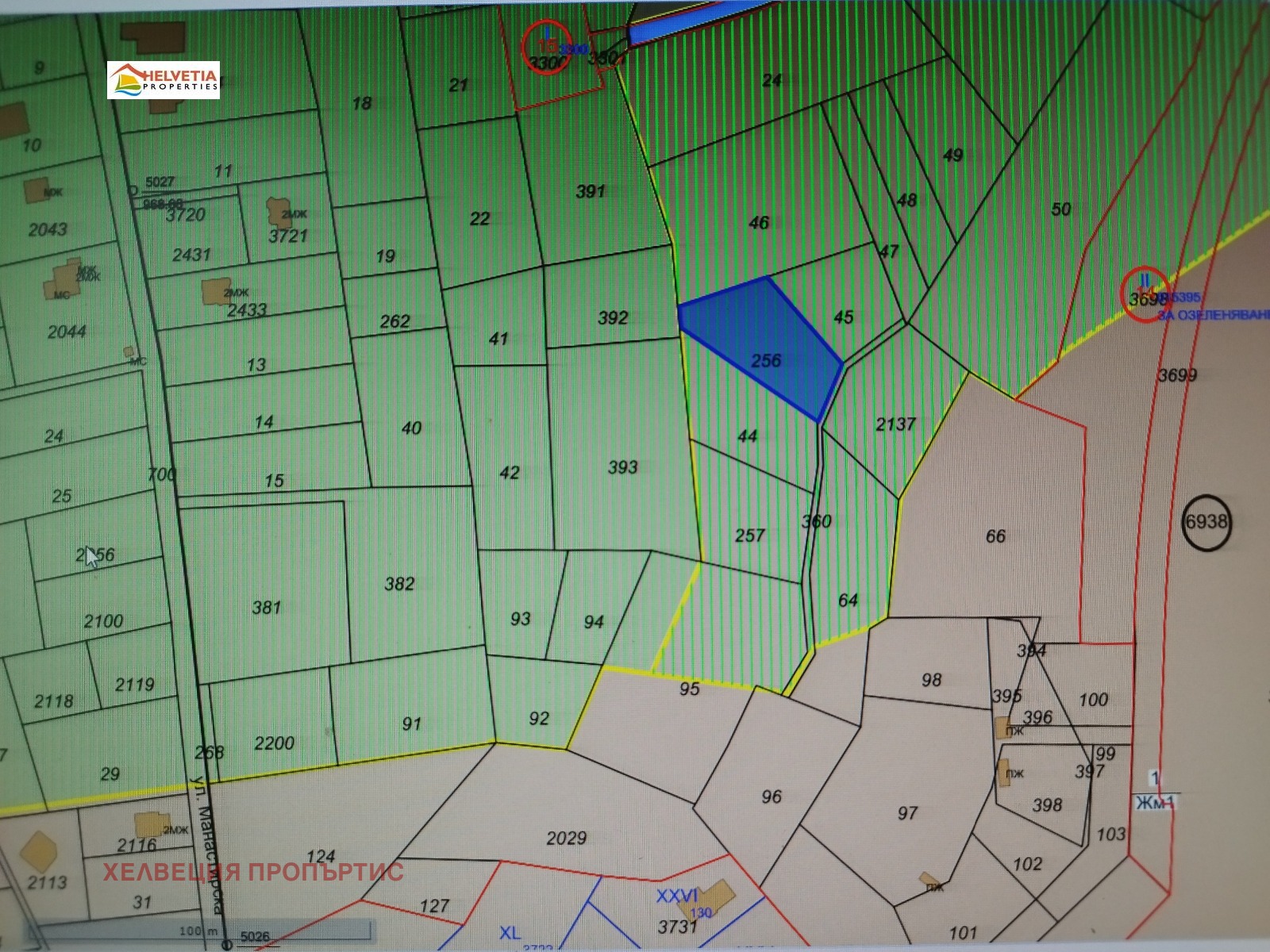Click the 100 m scale bar
1270x952 pixels.
[198, 931]
